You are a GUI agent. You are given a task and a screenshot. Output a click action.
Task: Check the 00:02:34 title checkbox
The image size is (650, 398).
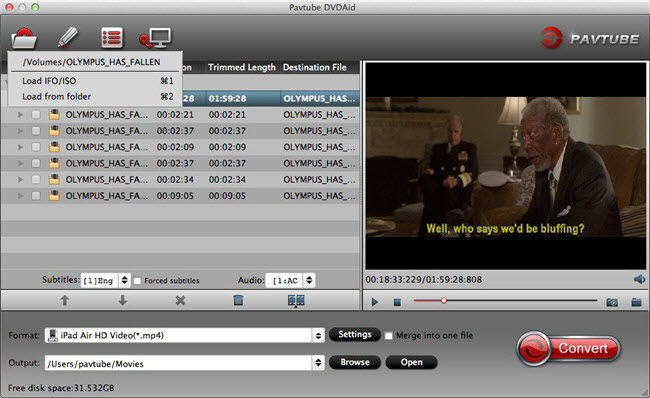(x=36, y=179)
